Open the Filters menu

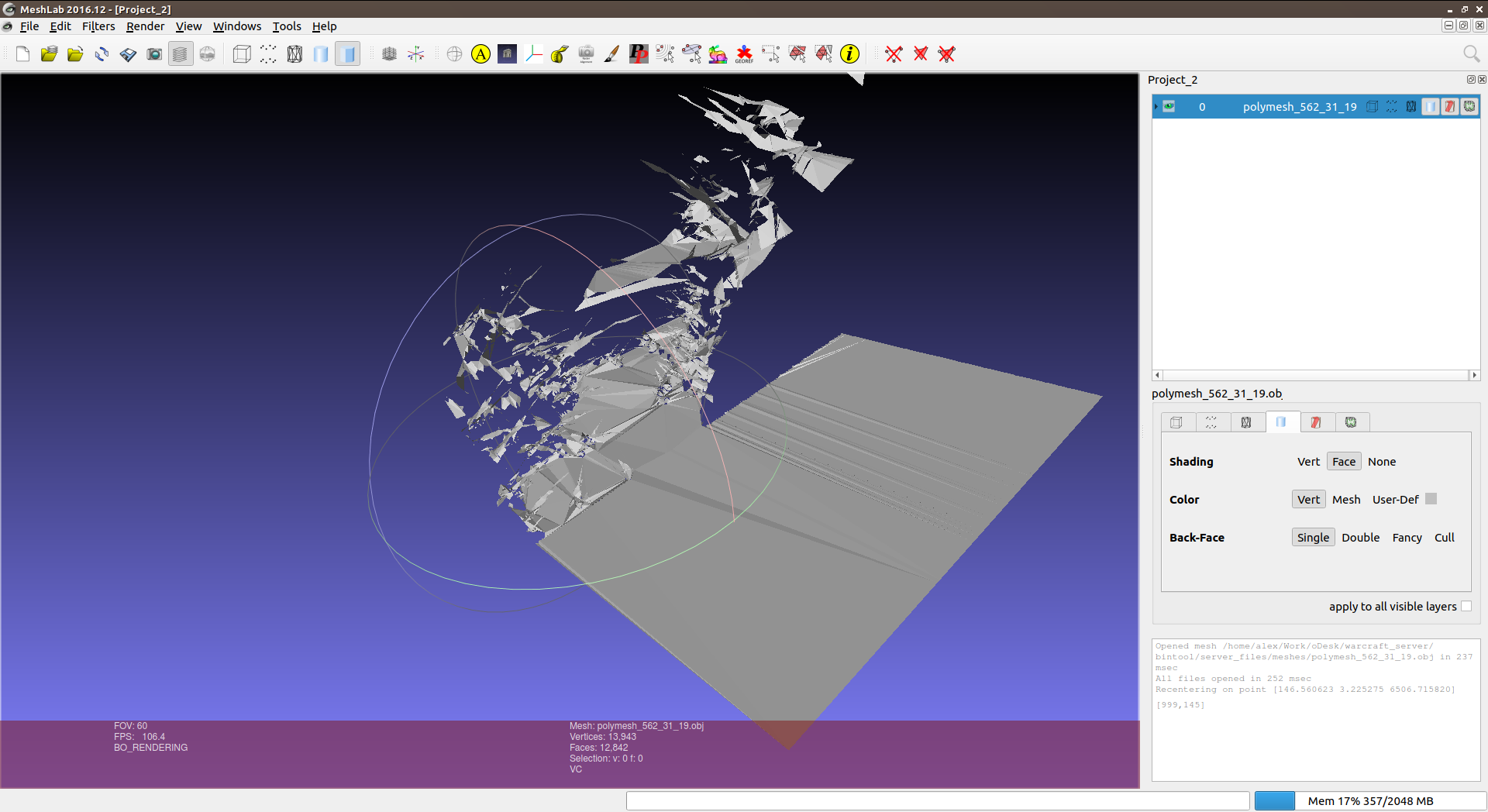[x=98, y=26]
